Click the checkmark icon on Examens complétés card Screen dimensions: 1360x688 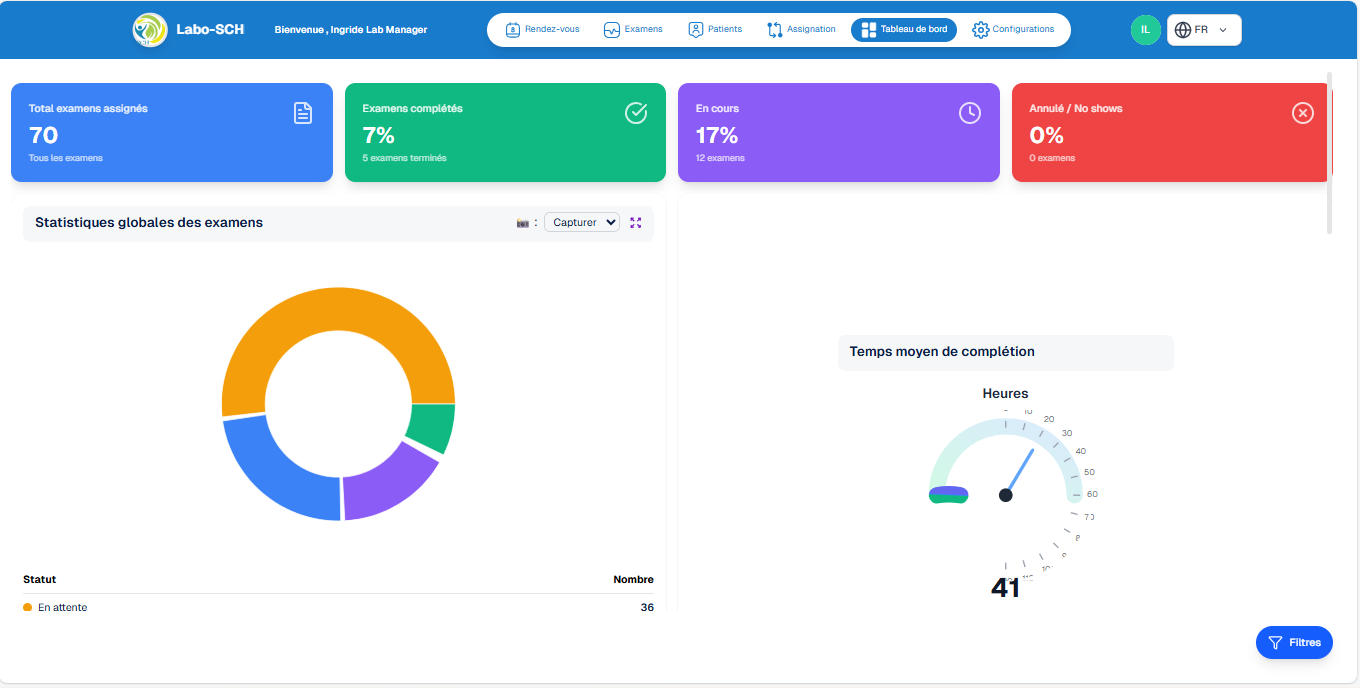coord(636,113)
